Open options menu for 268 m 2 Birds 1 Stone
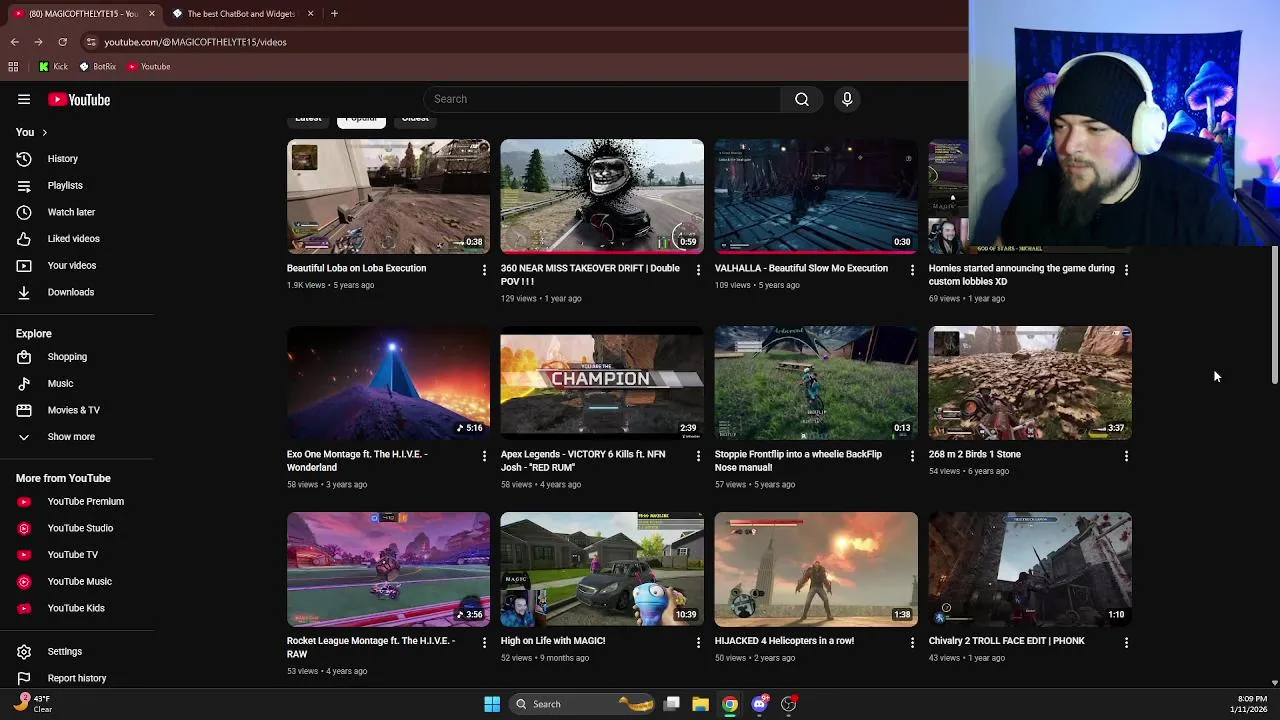 point(1126,456)
